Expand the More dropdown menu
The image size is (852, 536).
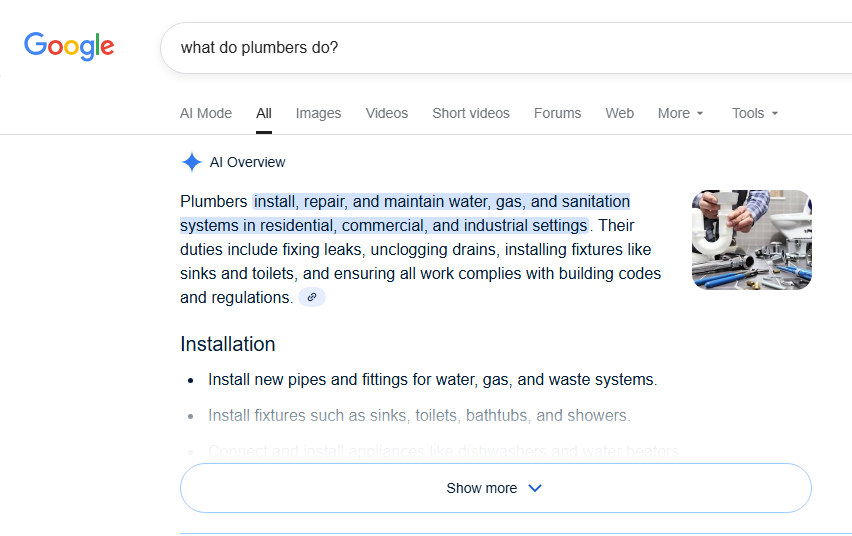pos(681,113)
